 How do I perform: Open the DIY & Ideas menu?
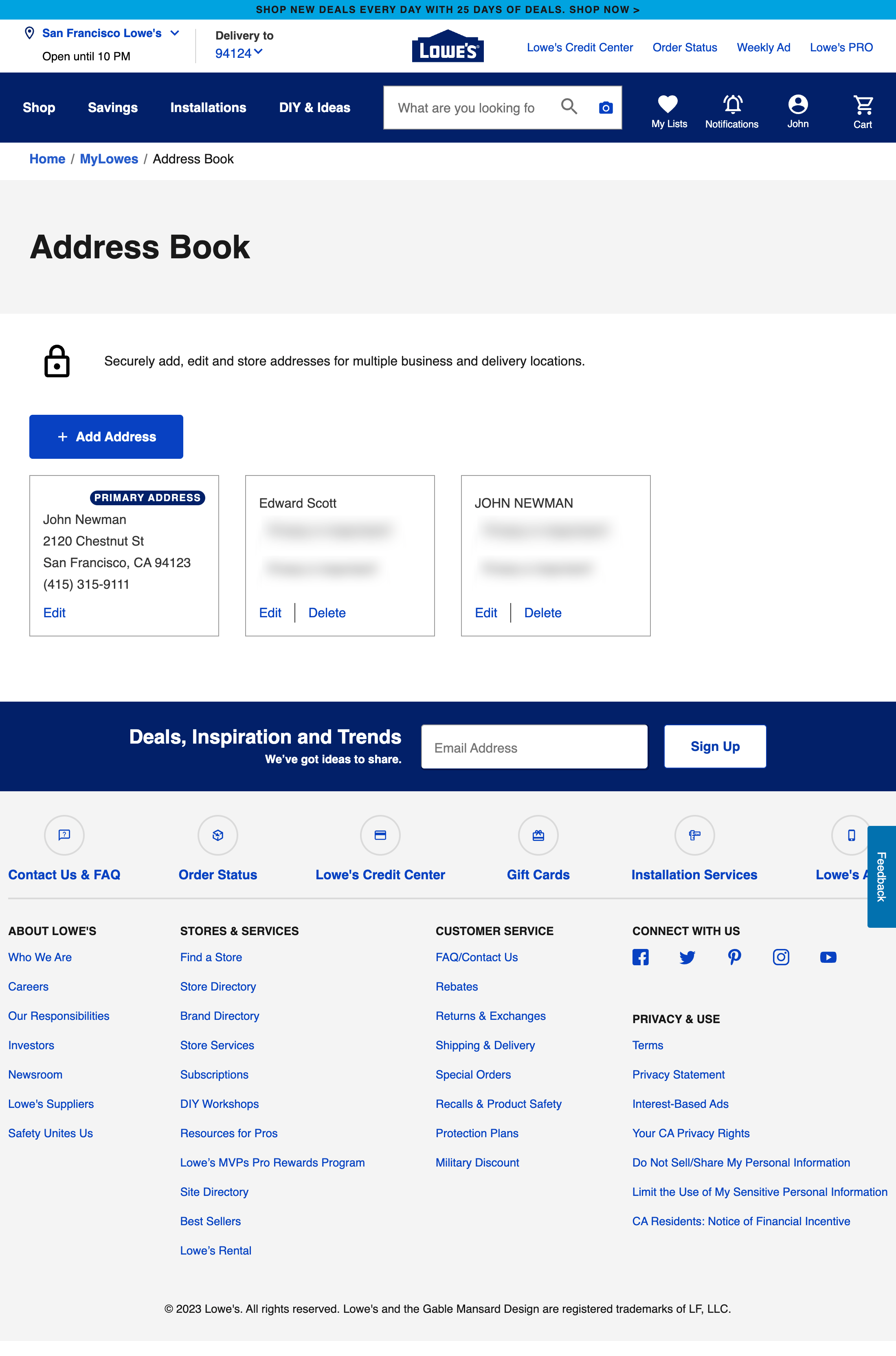(x=314, y=108)
